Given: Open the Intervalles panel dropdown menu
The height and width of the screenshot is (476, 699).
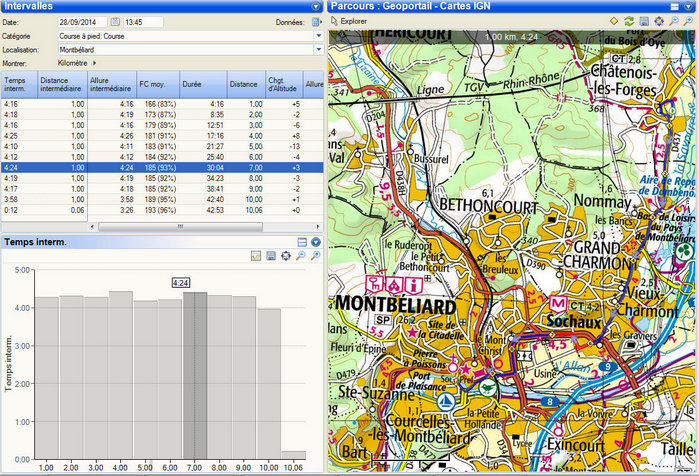Looking at the screenshot, I should click(316, 6).
